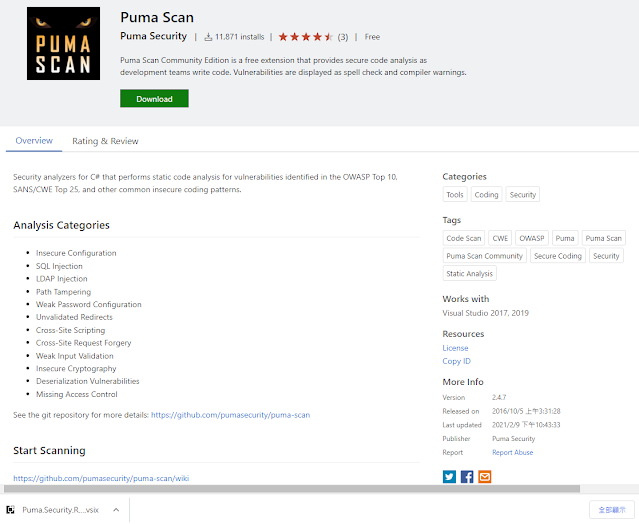The height and width of the screenshot is (524, 639).
Task: Share on Twitter icon
Action: tap(449, 476)
